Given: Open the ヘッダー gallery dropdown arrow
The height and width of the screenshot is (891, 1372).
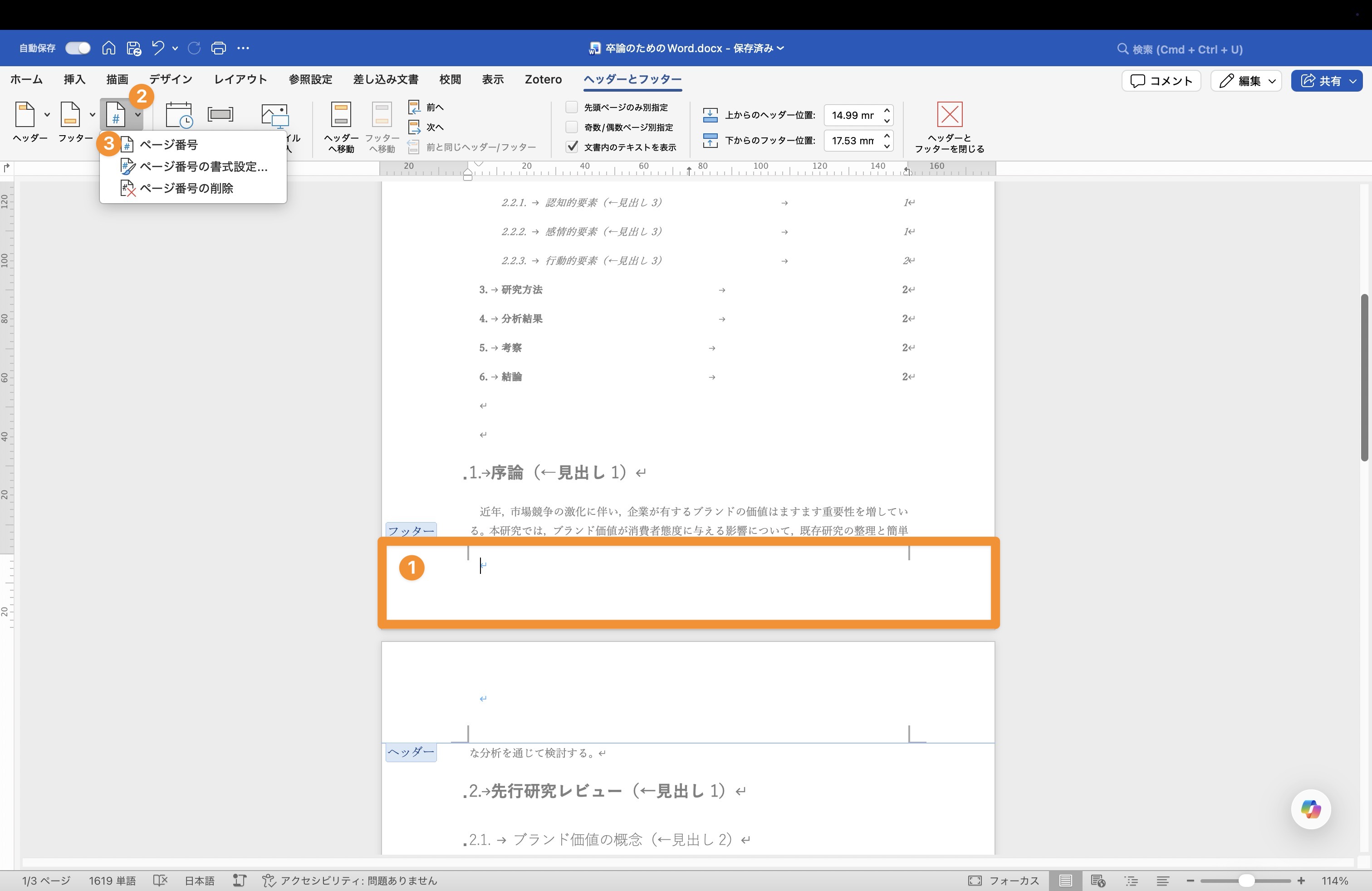Looking at the screenshot, I should (x=47, y=114).
